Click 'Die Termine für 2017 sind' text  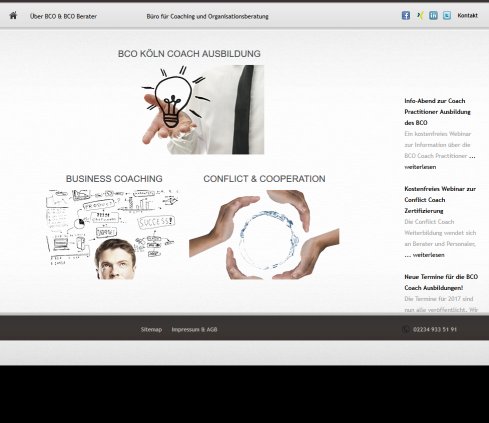(x=439, y=299)
